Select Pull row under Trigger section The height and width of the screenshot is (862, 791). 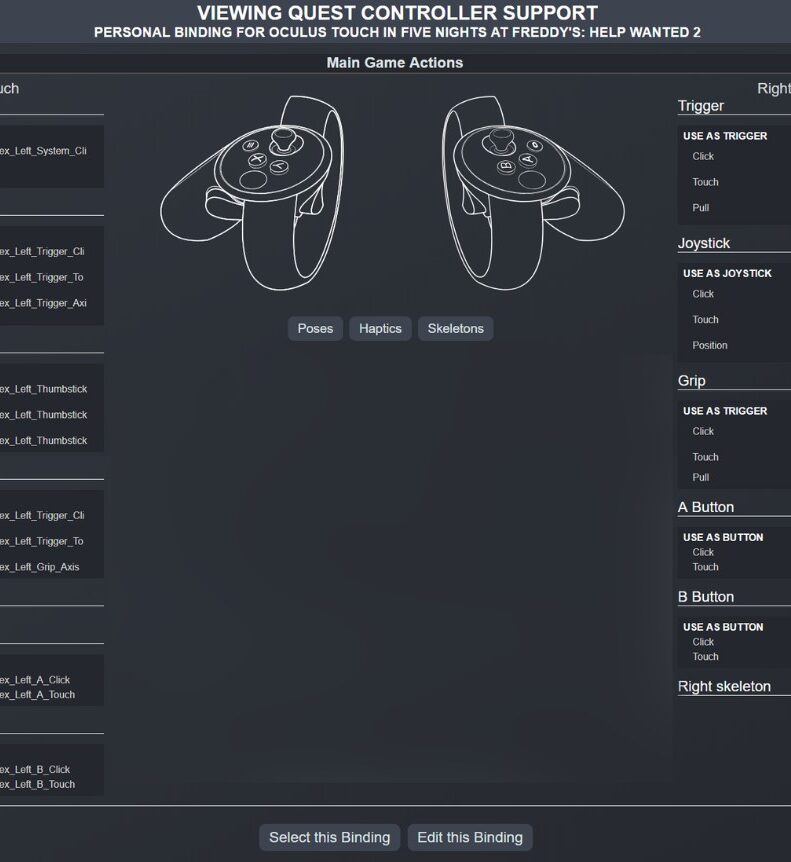tap(700, 208)
